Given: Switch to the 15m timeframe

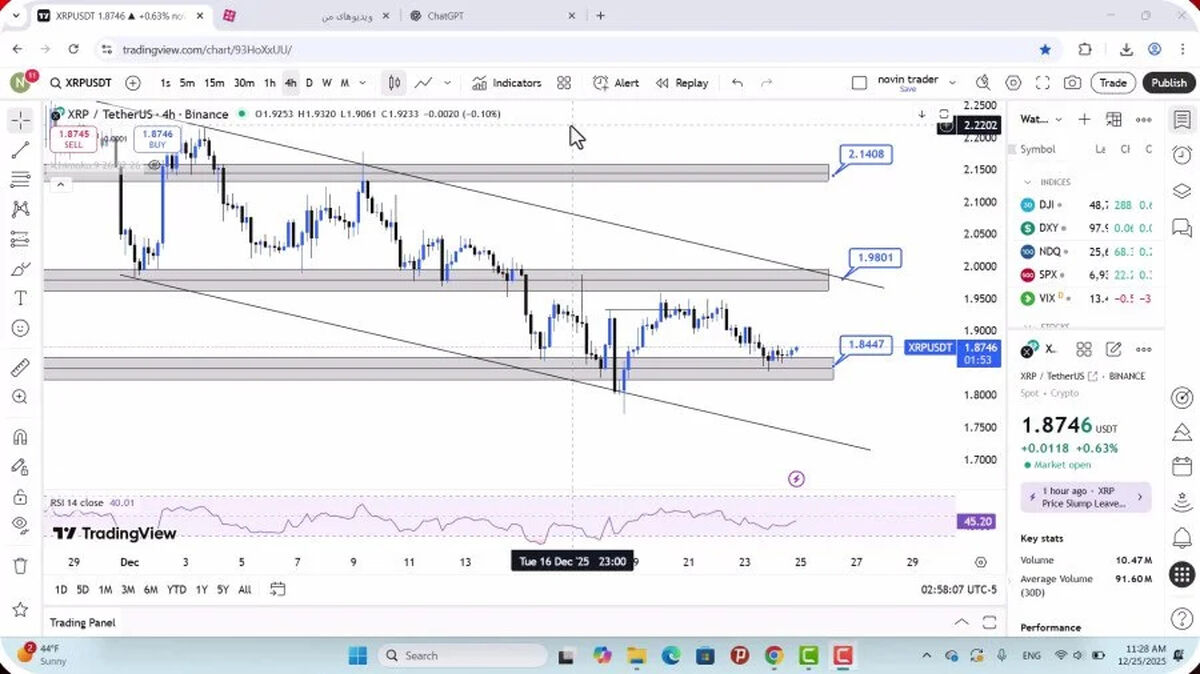Looking at the screenshot, I should 214,83.
